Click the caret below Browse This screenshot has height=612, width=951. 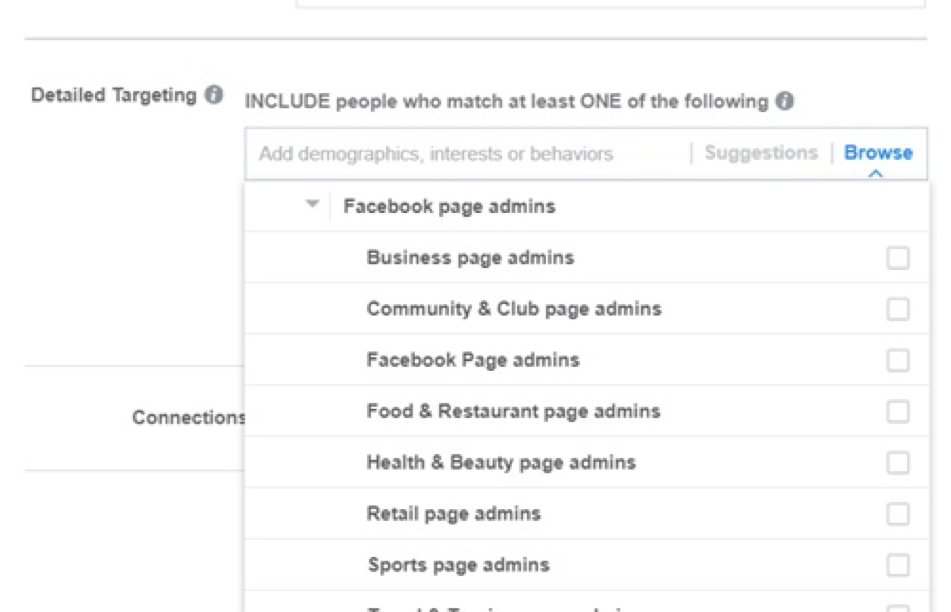click(875, 173)
